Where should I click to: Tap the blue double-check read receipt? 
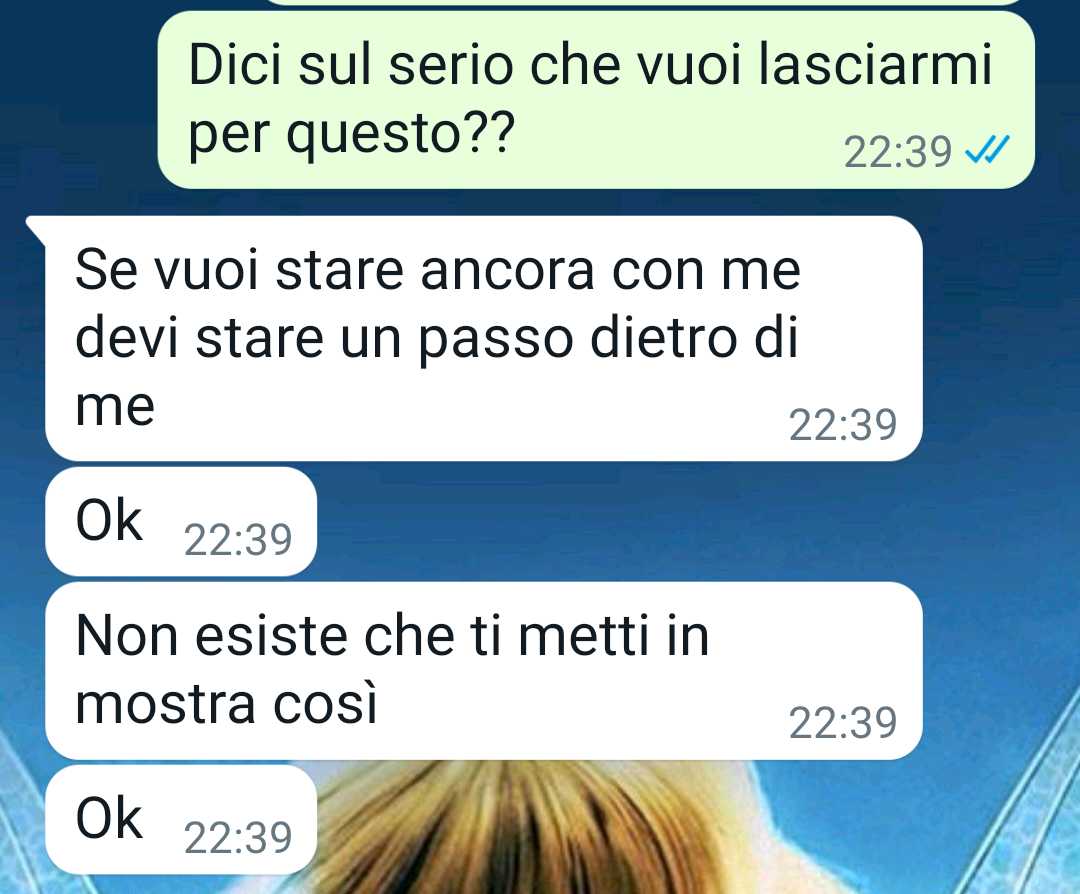[x=987, y=150]
